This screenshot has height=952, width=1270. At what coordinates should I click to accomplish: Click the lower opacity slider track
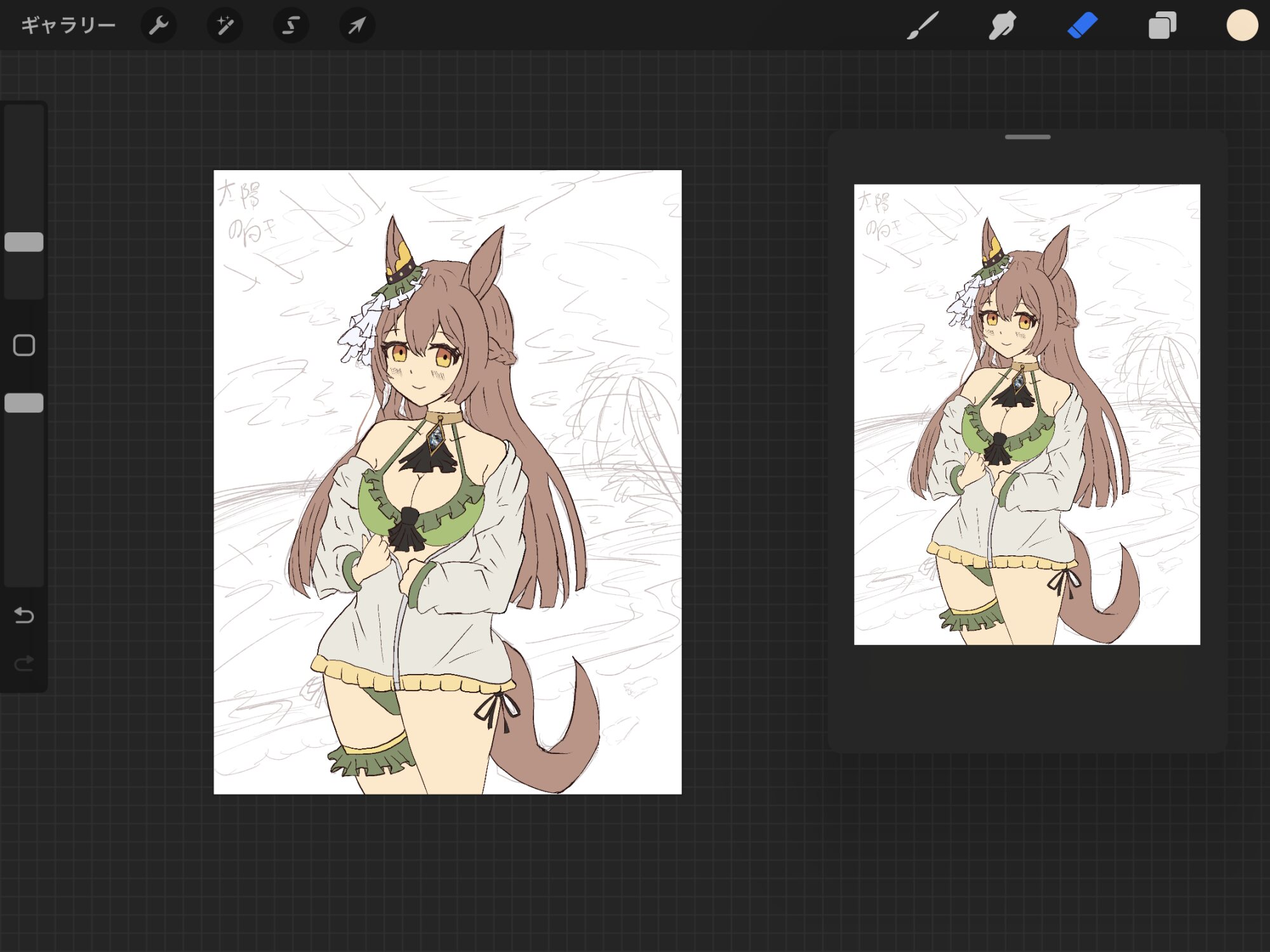24,508
